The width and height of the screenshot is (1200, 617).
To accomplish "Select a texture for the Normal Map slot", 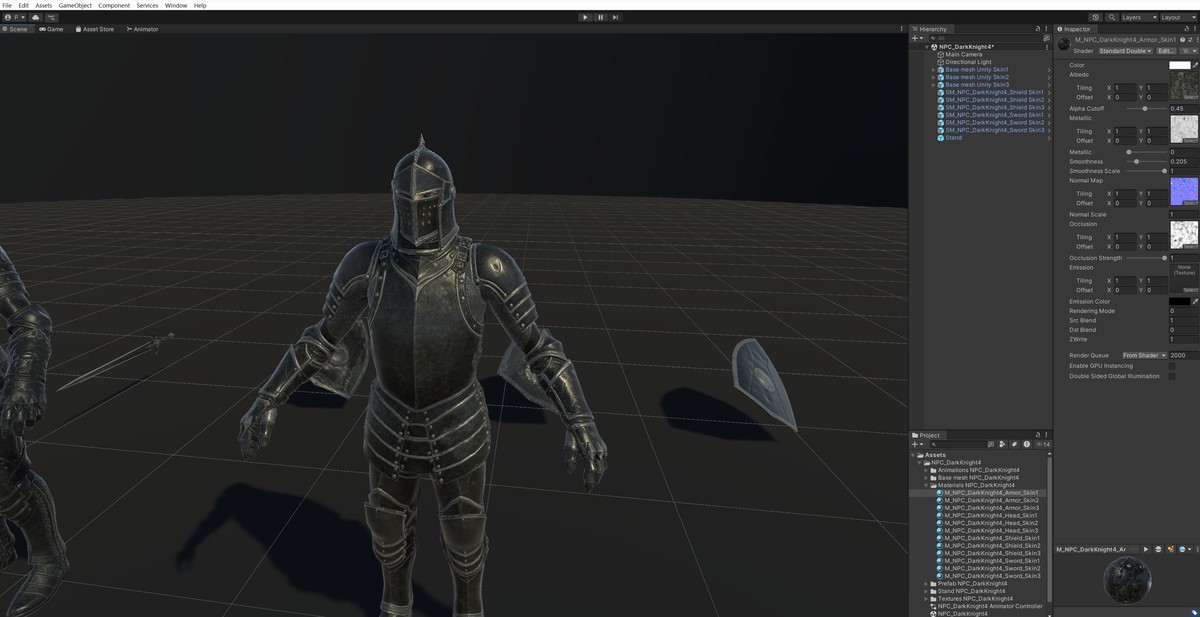I will coord(1190,203).
